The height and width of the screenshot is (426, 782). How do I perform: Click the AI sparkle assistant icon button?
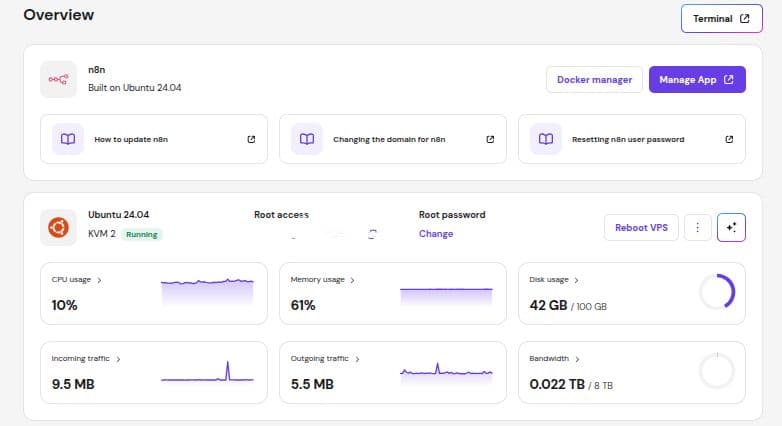coord(731,227)
